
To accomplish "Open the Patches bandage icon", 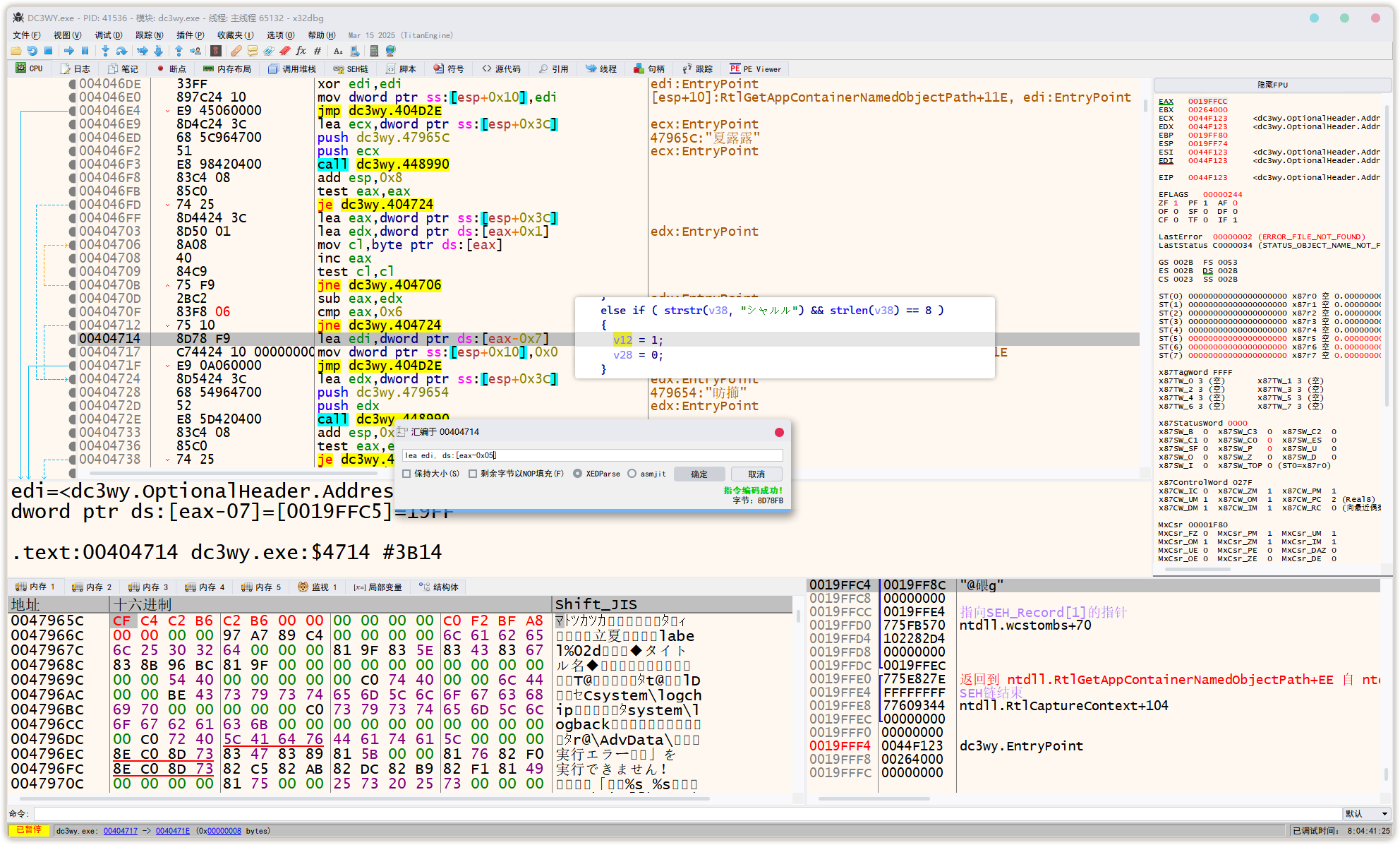I will point(236,51).
